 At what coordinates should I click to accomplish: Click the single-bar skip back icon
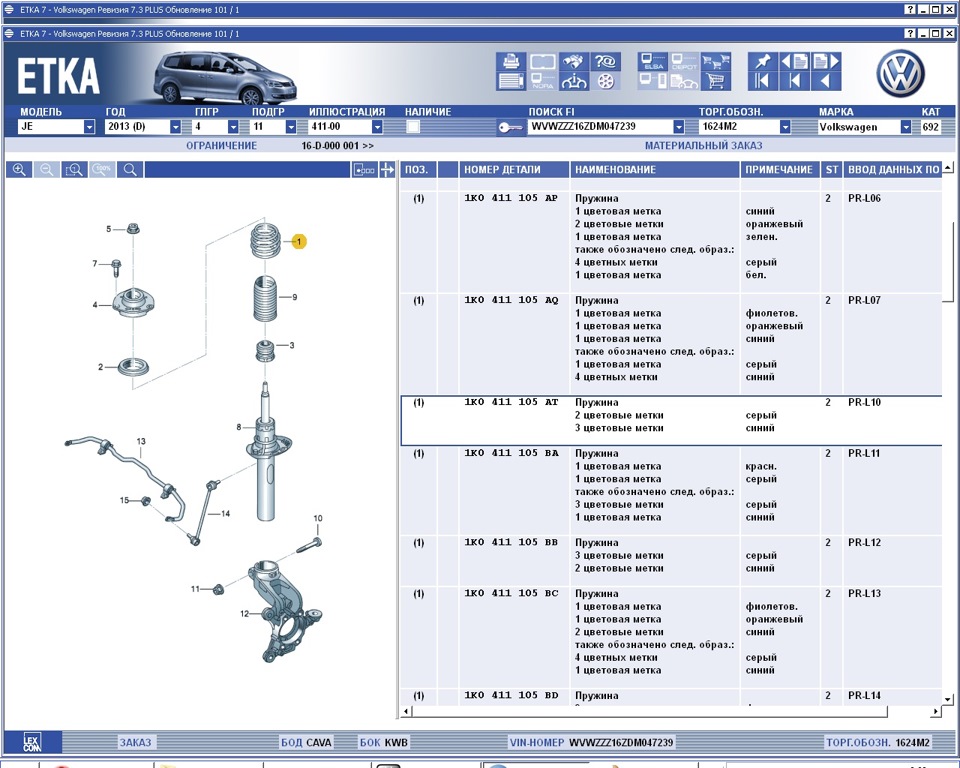tap(795, 81)
